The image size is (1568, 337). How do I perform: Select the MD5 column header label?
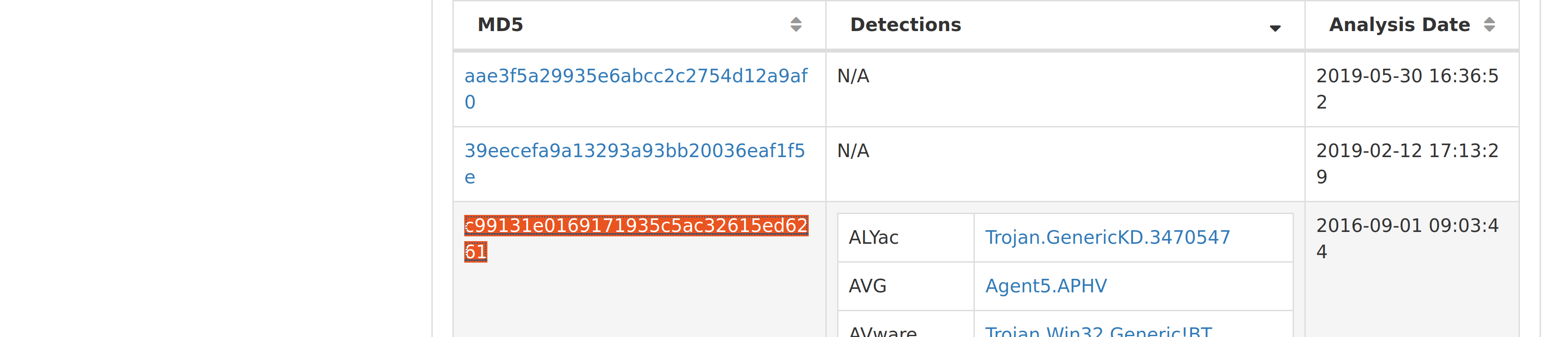[x=500, y=25]
